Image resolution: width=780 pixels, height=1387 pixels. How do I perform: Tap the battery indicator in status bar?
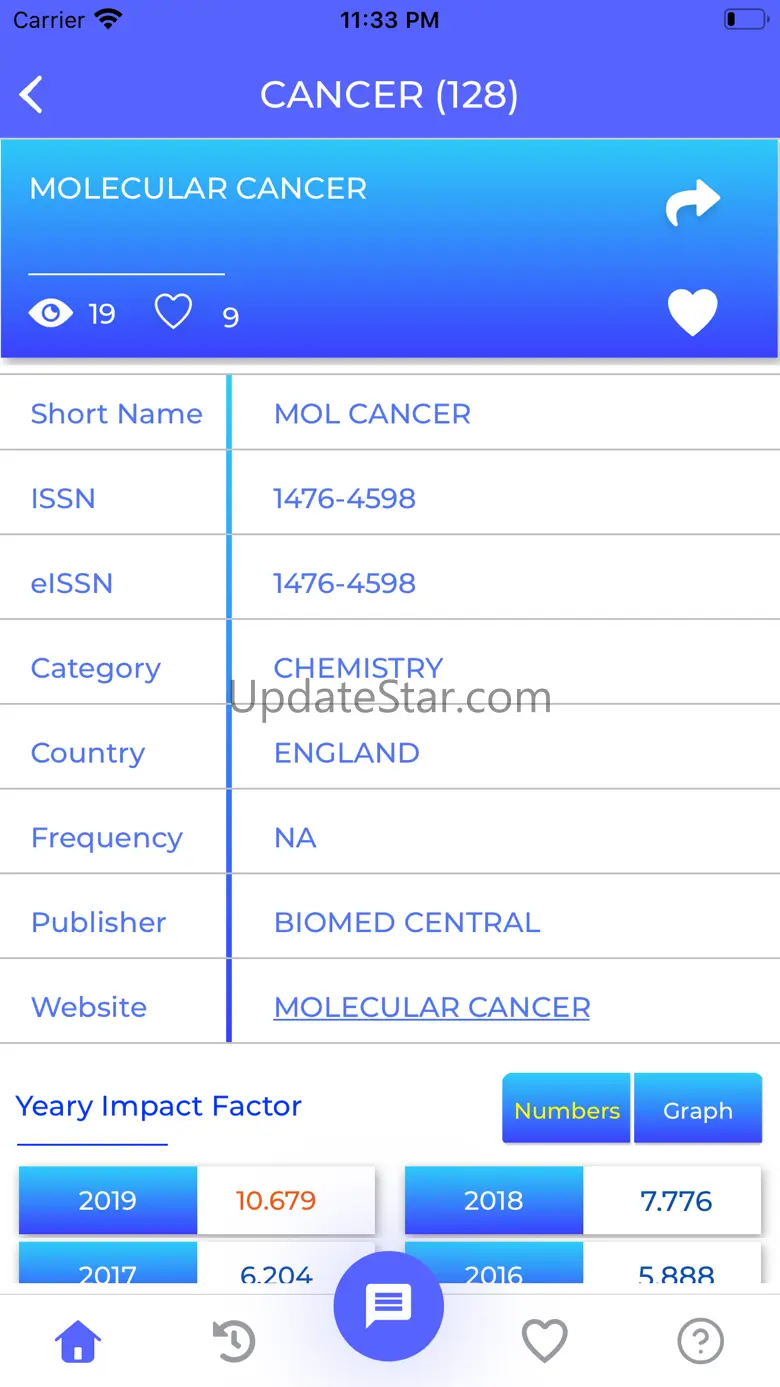(x=745, y=19)
